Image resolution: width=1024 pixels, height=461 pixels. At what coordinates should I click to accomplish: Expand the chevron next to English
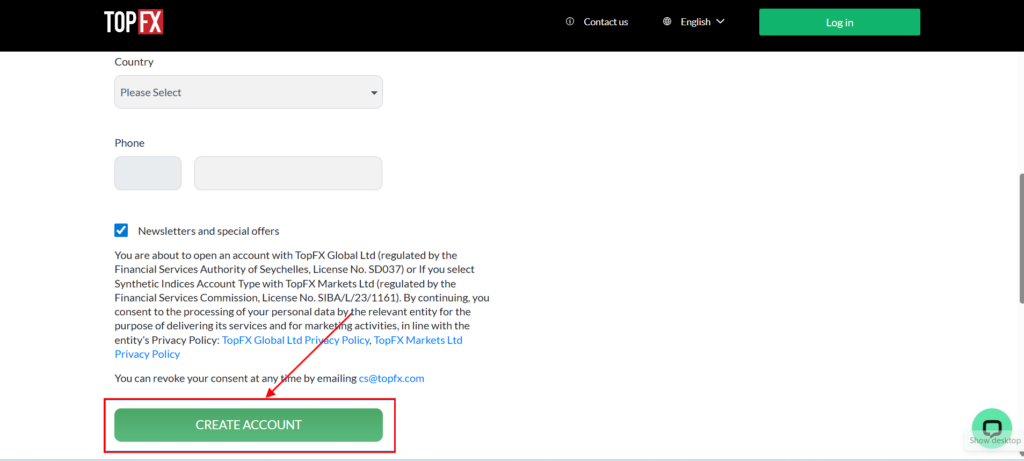(x=720, y=22)
